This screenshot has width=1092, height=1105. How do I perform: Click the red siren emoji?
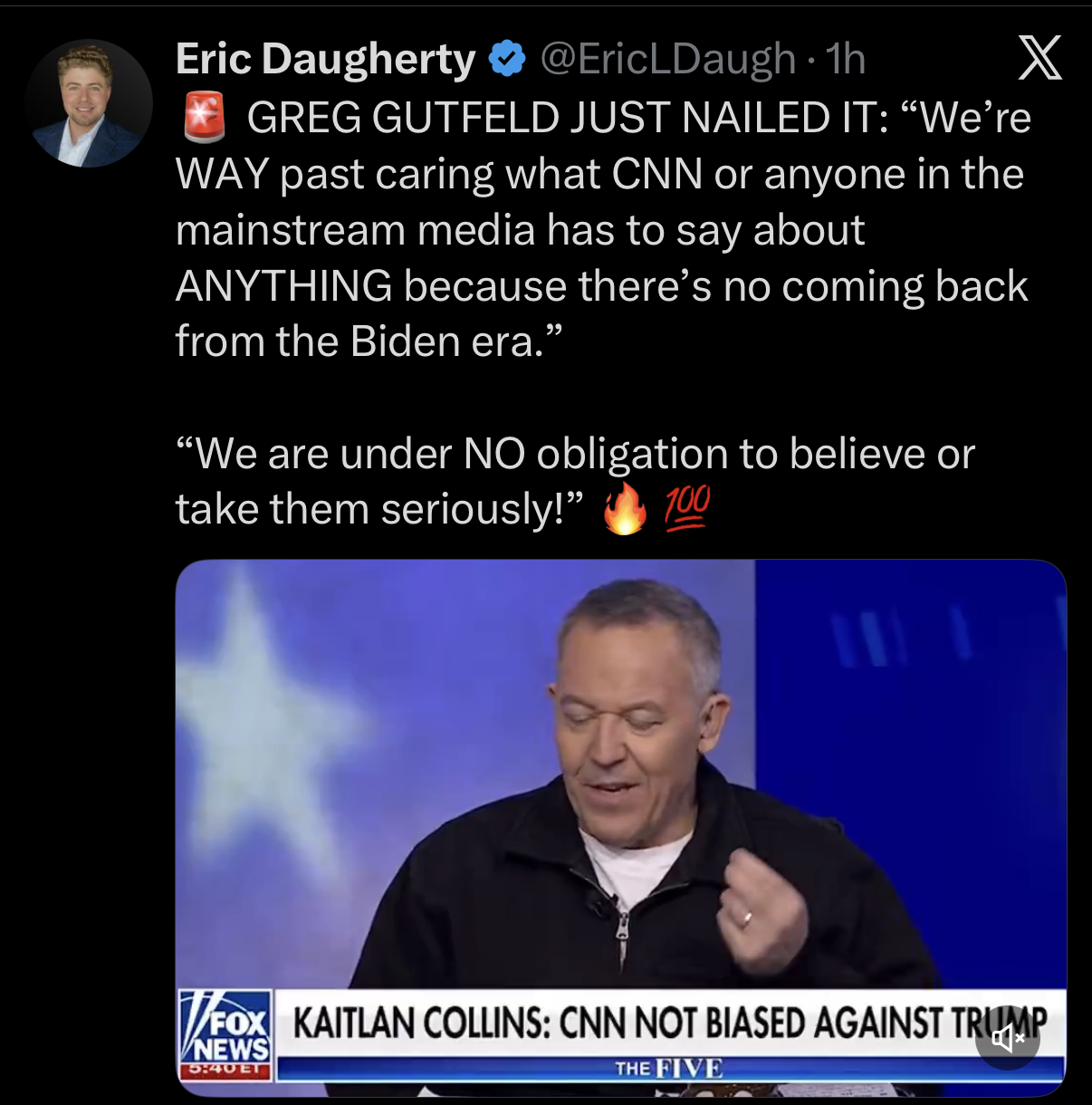[x=204, y=119]
